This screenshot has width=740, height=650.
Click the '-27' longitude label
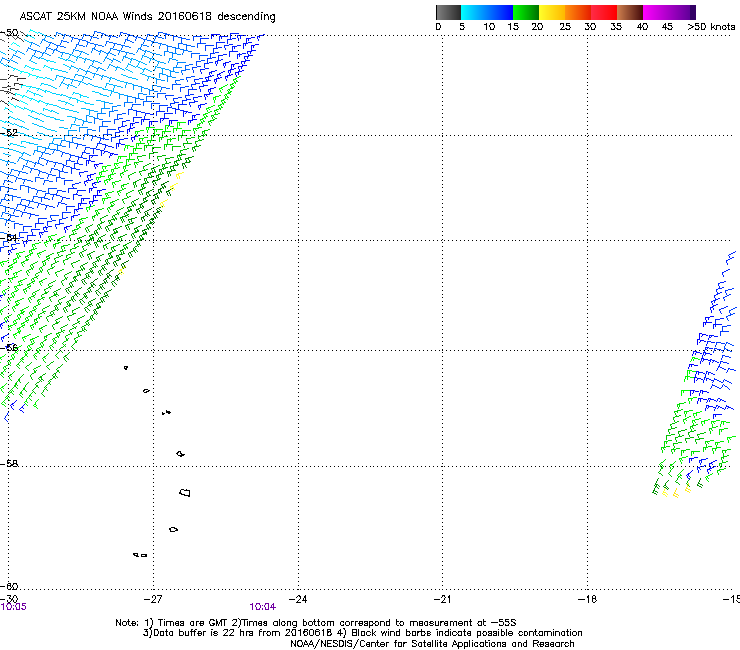coord(153,599)
